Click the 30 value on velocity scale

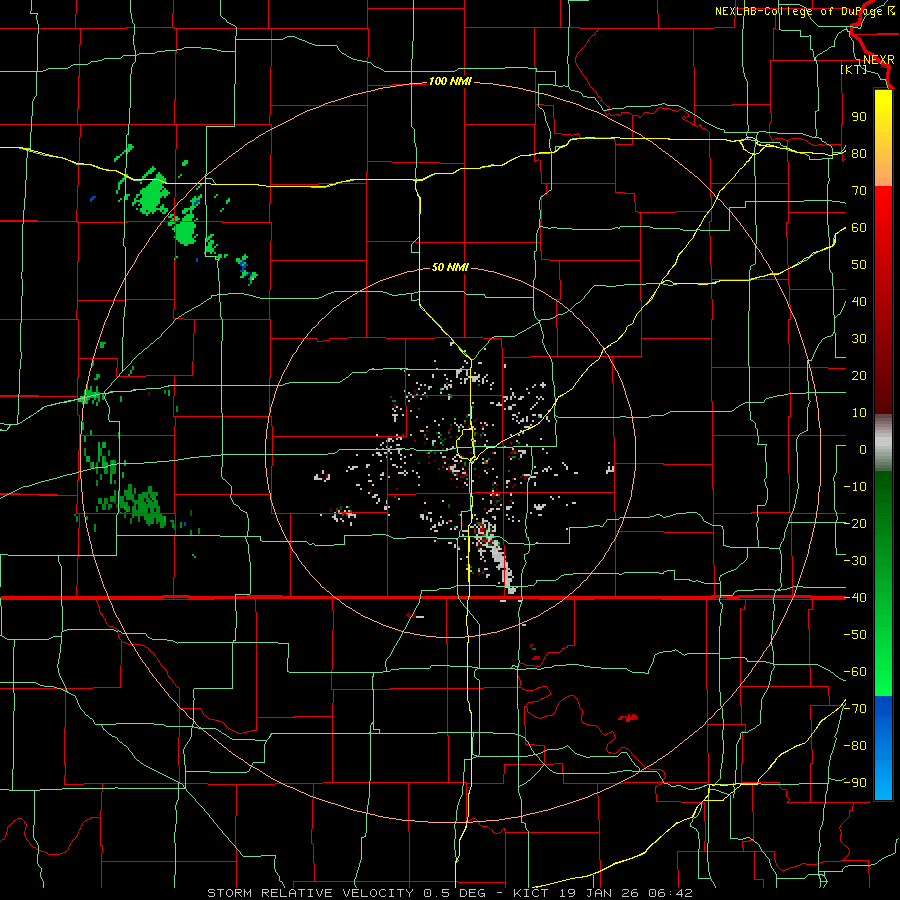point(859,339)
